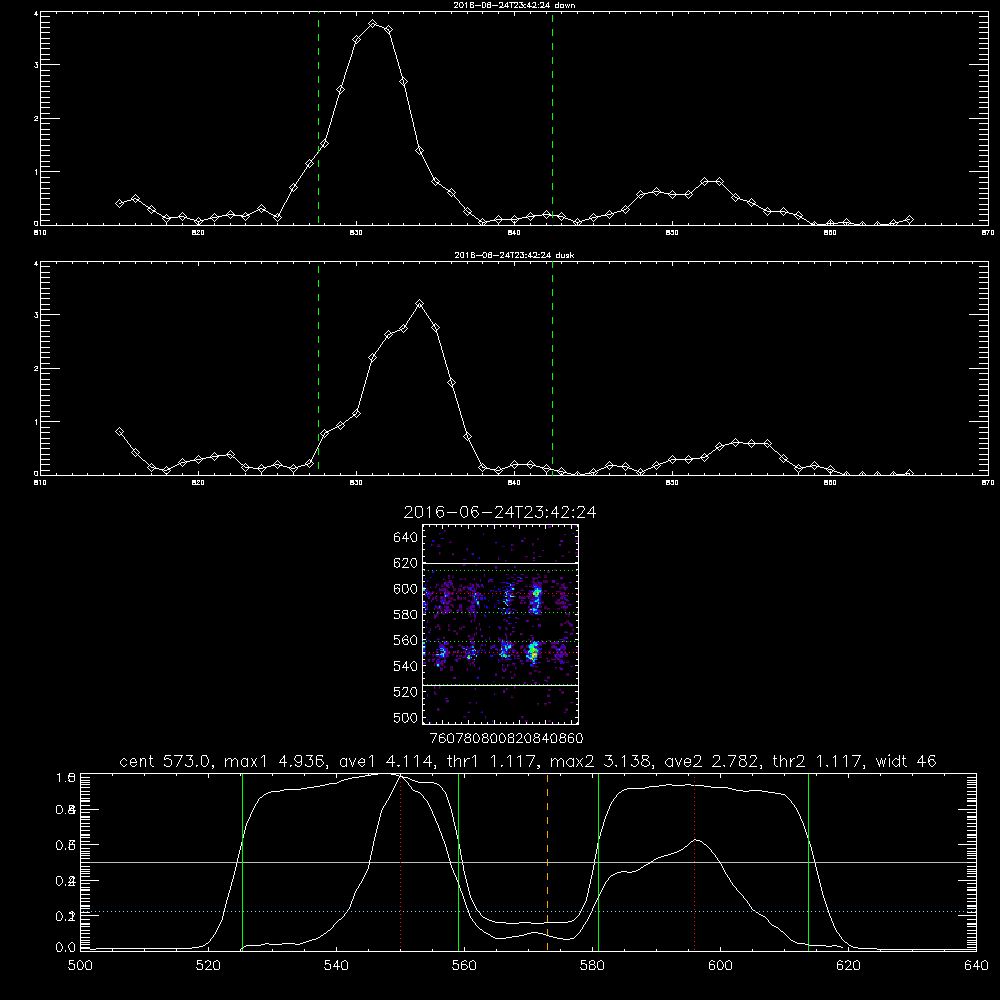Click the last diamond marker of the dawn curve
The height and width of the screenshot is (1000, 1000).
pyautogui.click(x=909, y=220)
